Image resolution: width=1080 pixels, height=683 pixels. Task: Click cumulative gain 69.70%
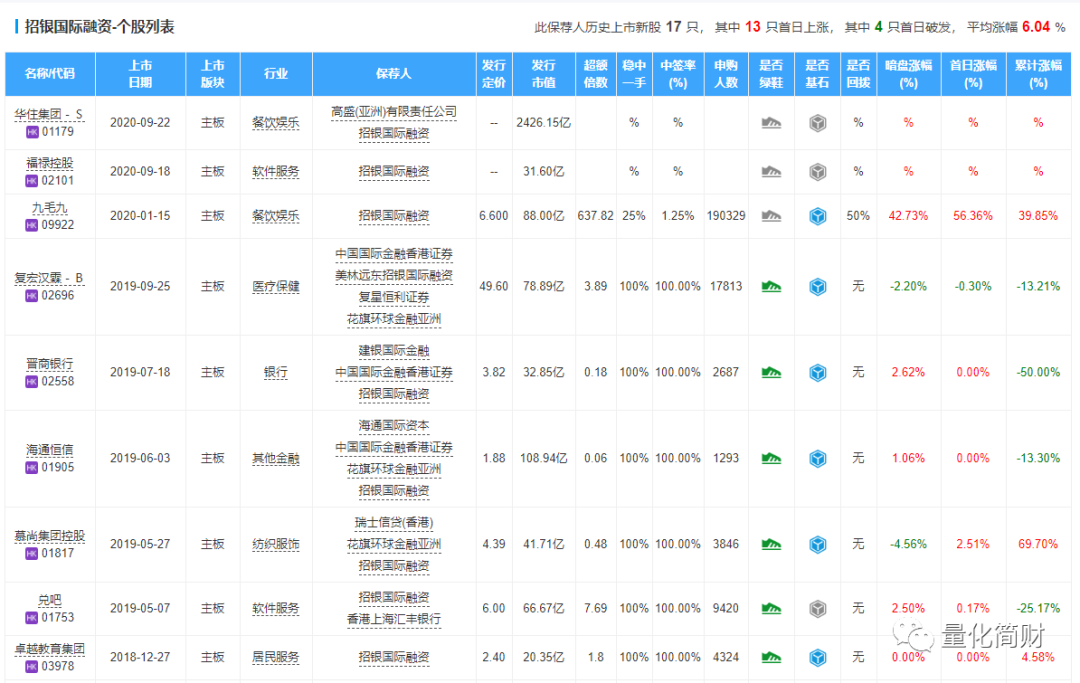[x=1038, y=545]
